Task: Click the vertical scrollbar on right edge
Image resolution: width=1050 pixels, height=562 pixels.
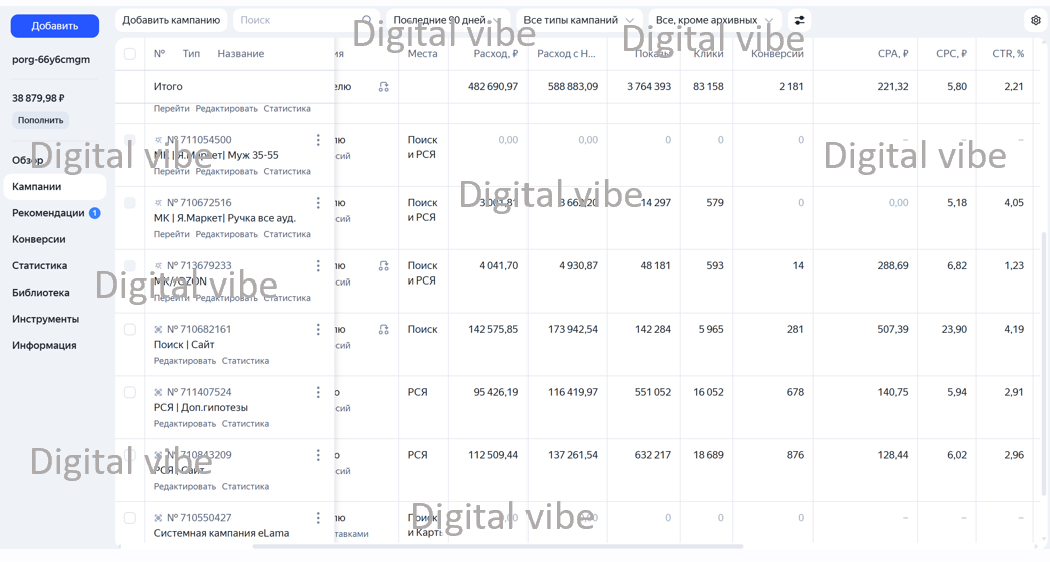Action: (1044, 365)
